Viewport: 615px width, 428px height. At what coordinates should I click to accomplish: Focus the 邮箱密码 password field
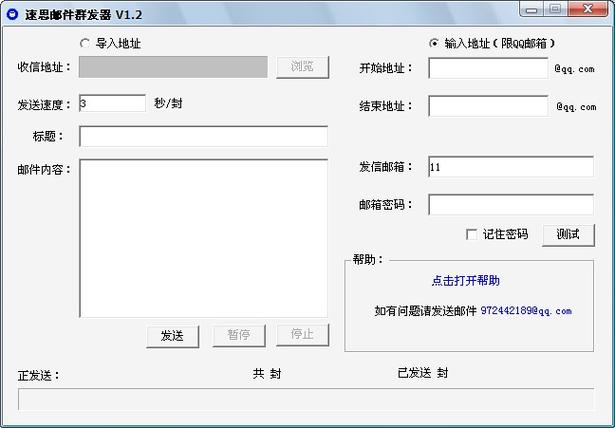point(511,204)
